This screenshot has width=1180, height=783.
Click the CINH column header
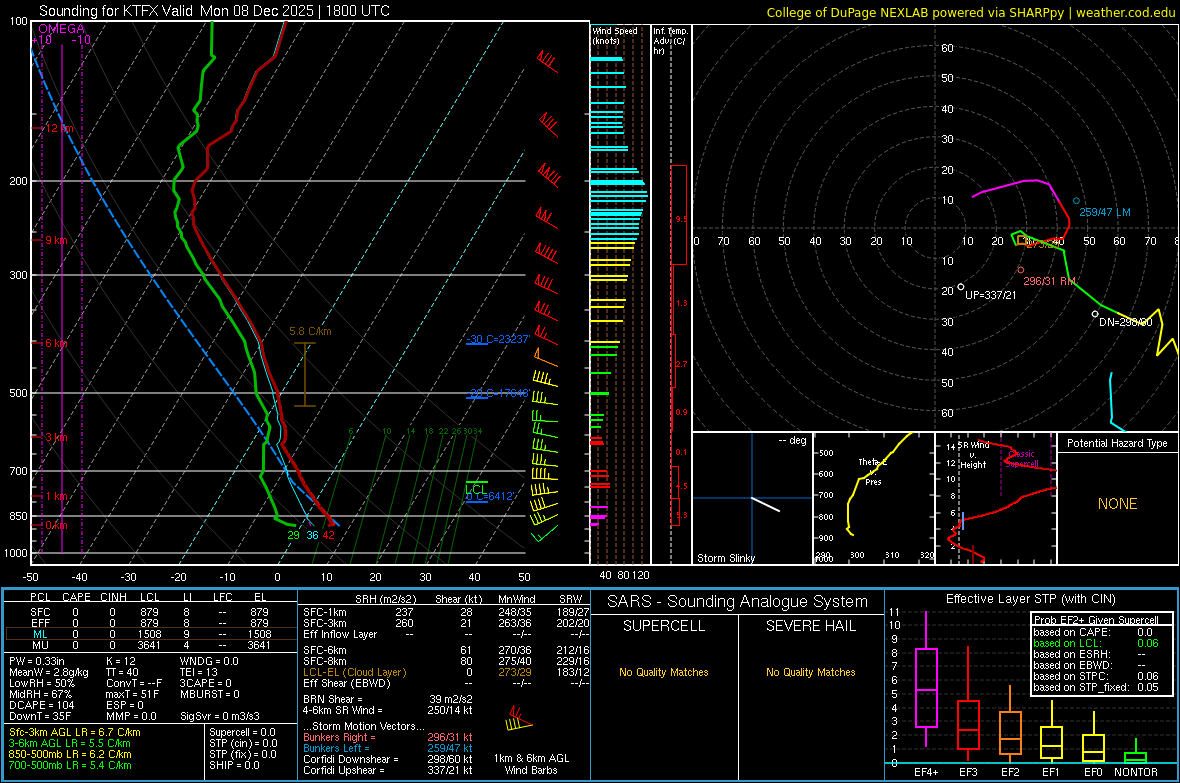click(114, 597)
